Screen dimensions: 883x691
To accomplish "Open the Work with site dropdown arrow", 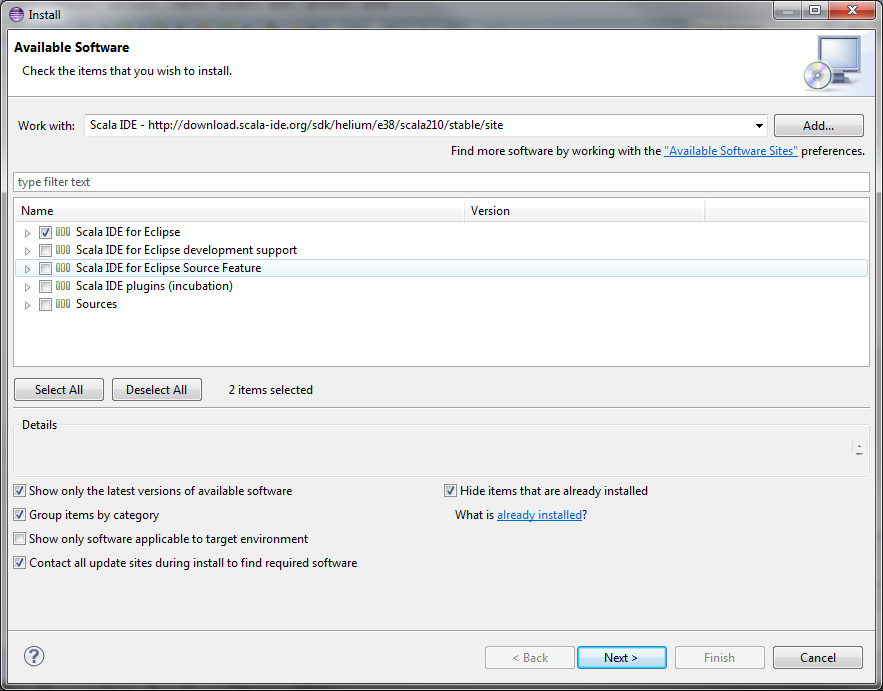I will [759, 126].
